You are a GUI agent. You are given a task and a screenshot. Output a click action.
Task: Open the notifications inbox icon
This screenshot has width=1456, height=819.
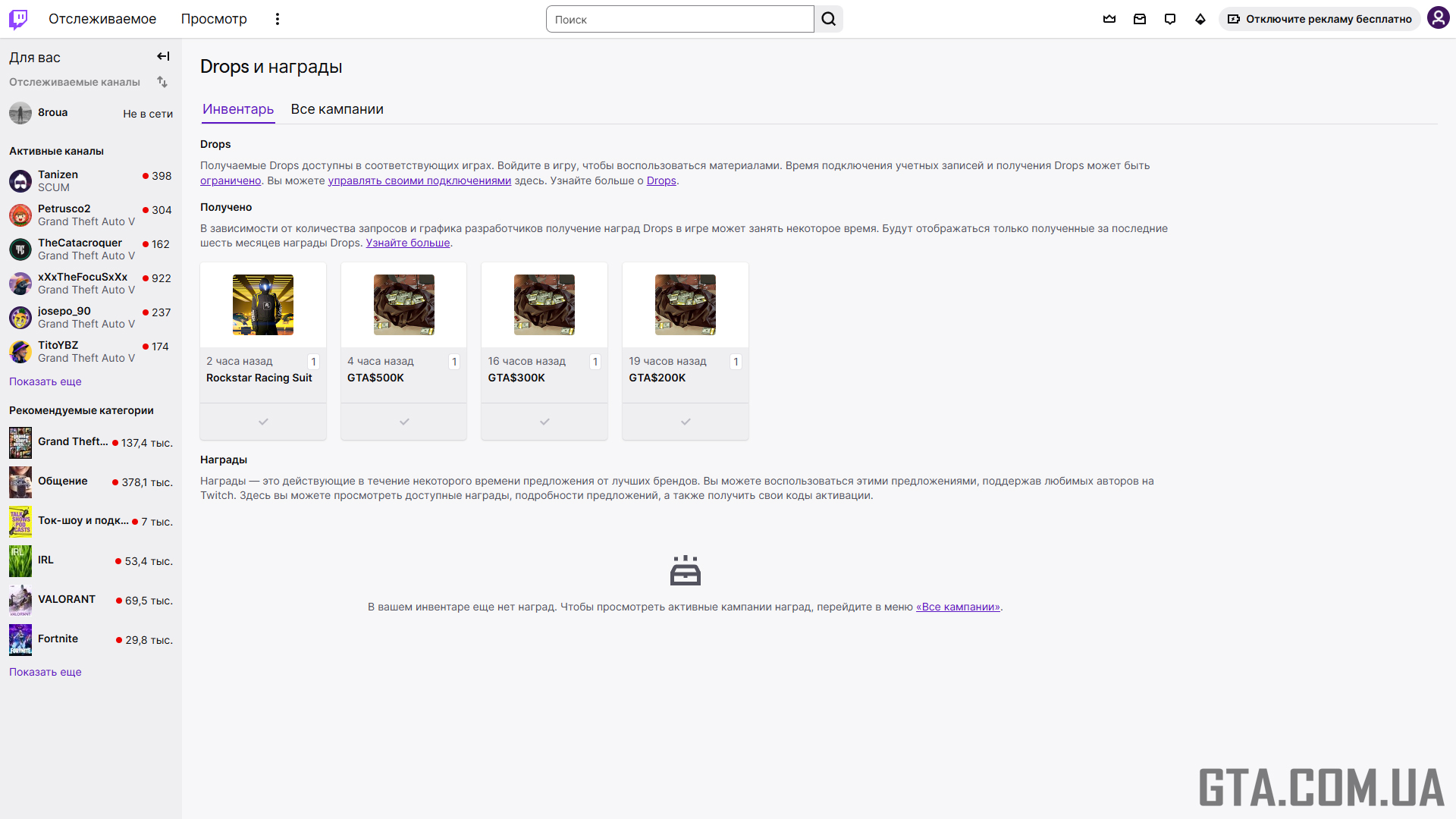1140,19
